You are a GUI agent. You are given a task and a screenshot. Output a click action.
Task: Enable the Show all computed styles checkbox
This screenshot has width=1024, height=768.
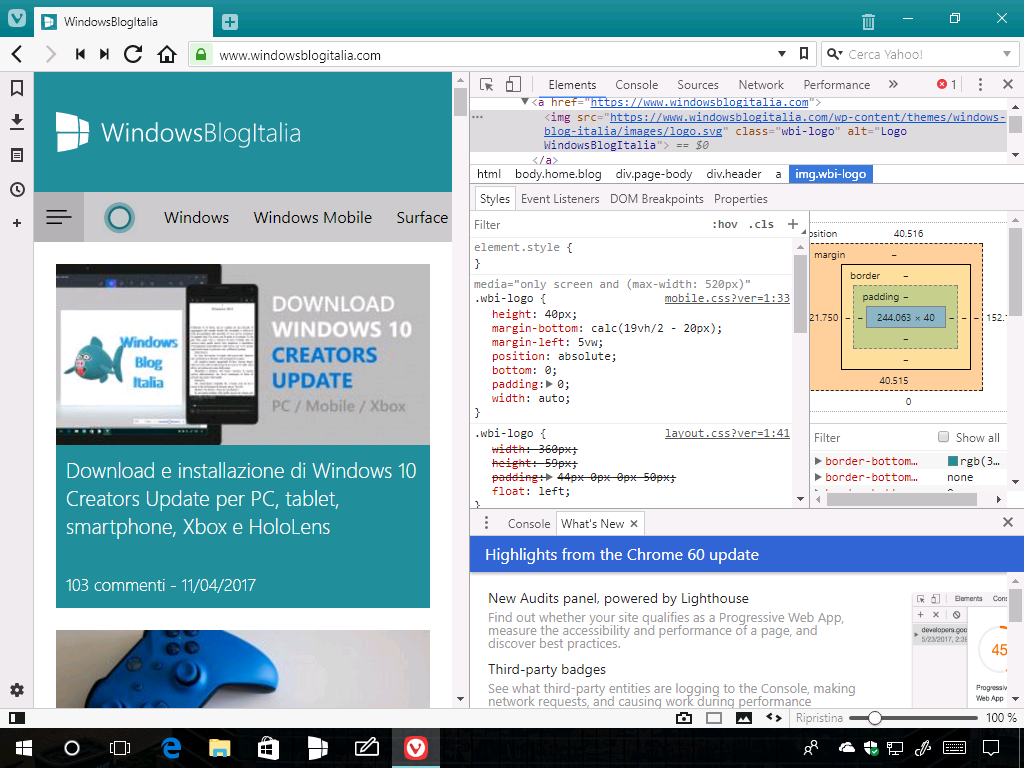coord(943,437)
